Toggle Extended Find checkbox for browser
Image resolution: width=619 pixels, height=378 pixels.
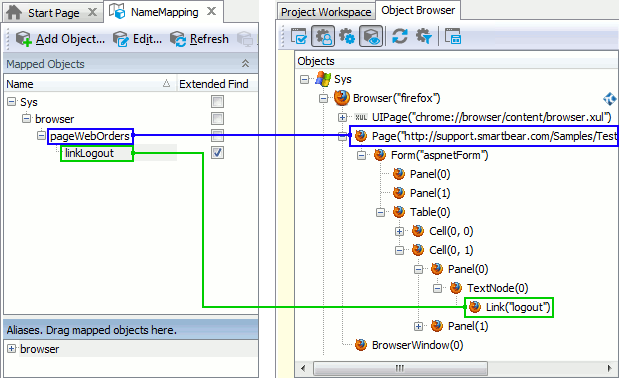click(x=217, y=118)
